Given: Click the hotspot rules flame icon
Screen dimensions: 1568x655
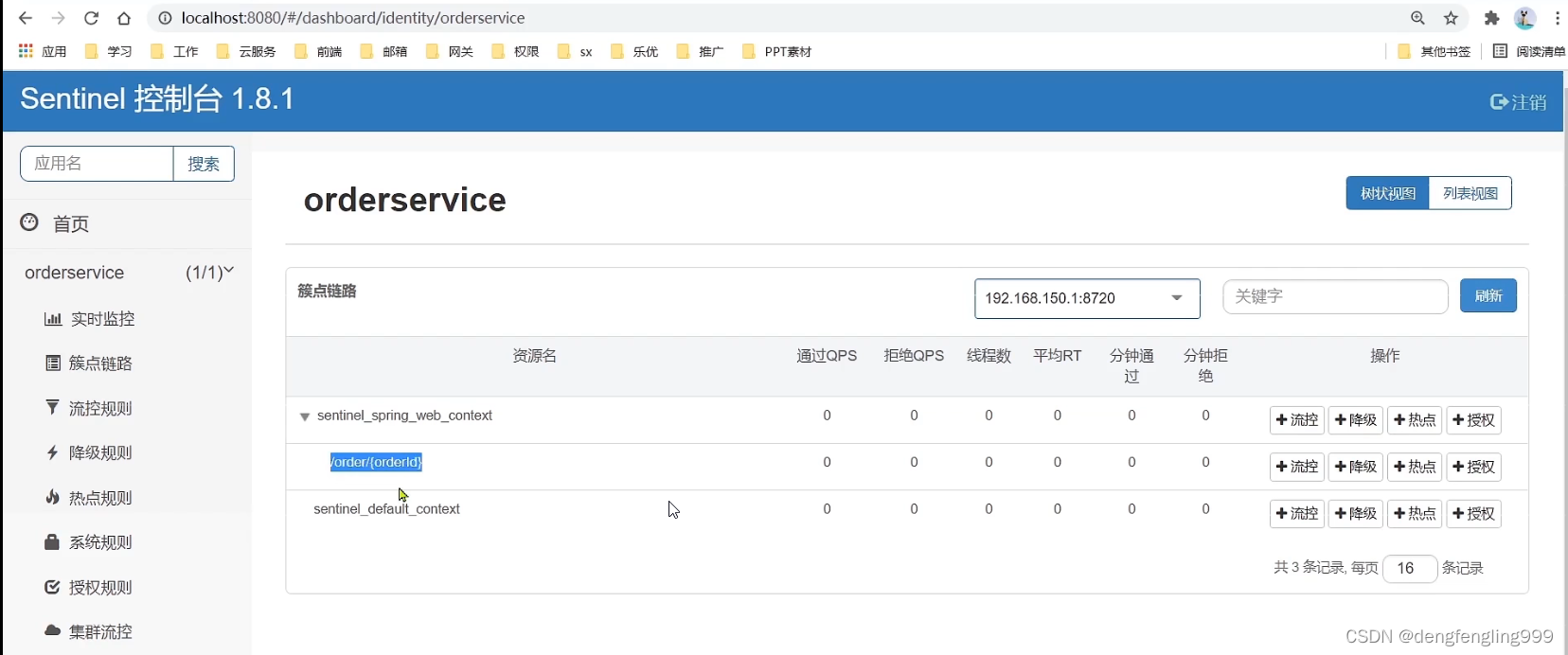Looking at the screenshot, I should tap(53, 498).
